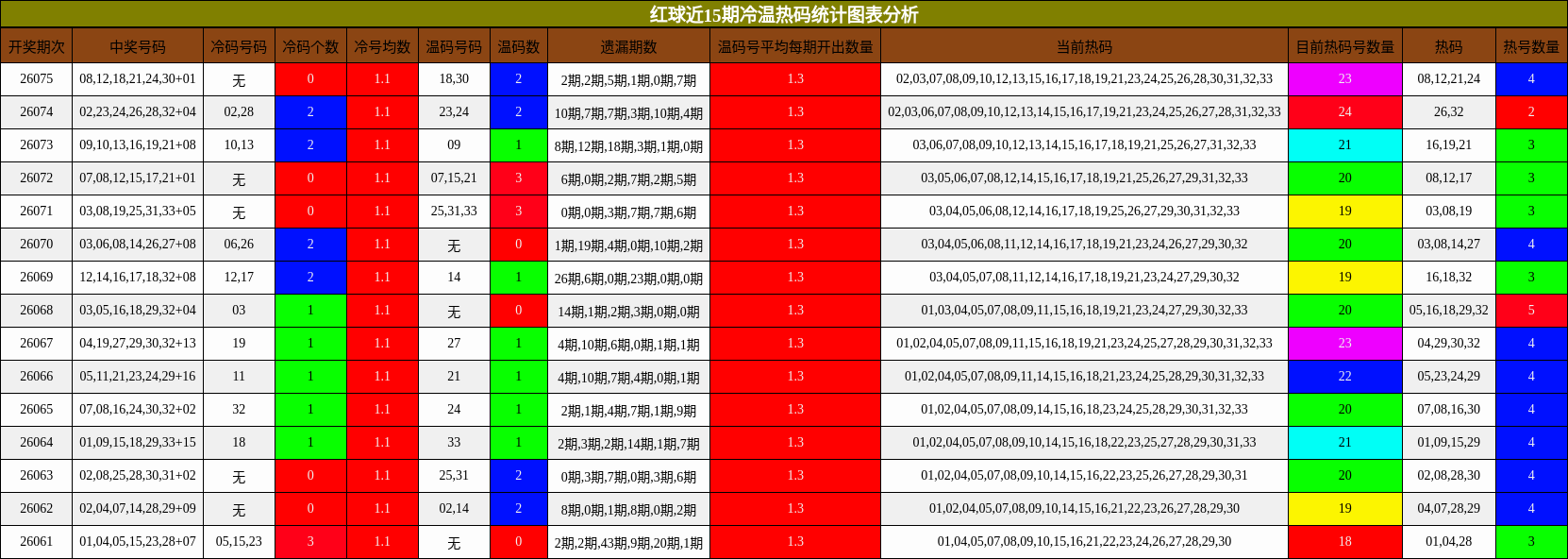Click red hot count 24 in row 26074

pos(1344,112)
